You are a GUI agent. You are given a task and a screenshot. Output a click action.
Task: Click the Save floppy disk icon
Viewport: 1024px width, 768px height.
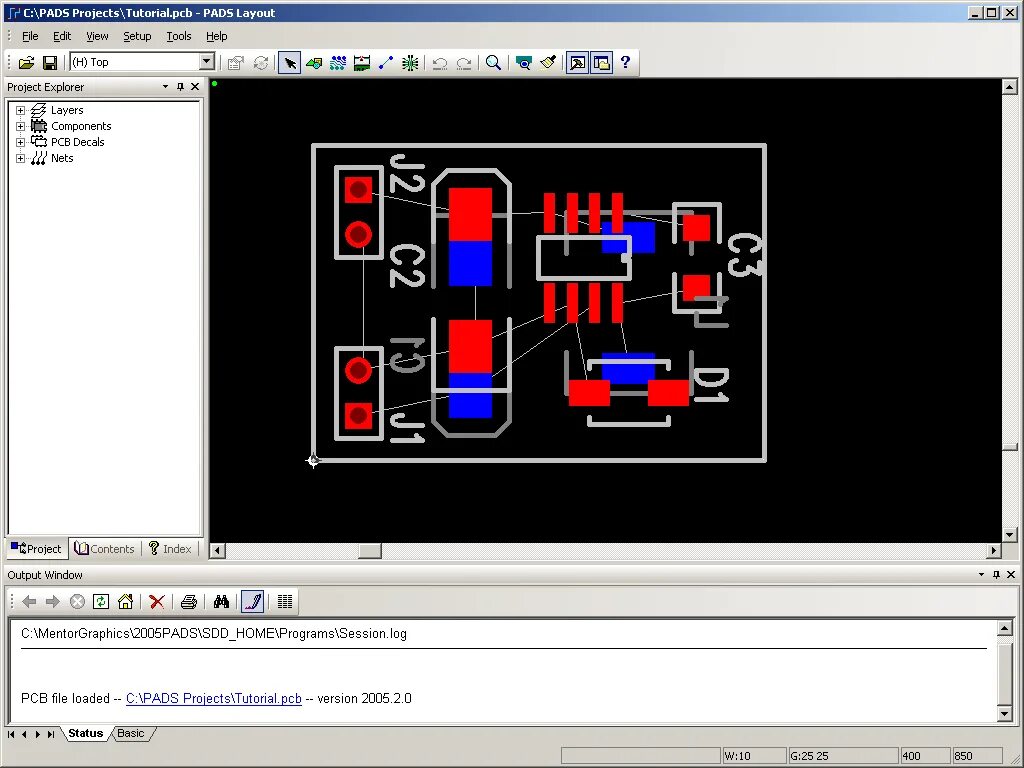pos(50,63)
